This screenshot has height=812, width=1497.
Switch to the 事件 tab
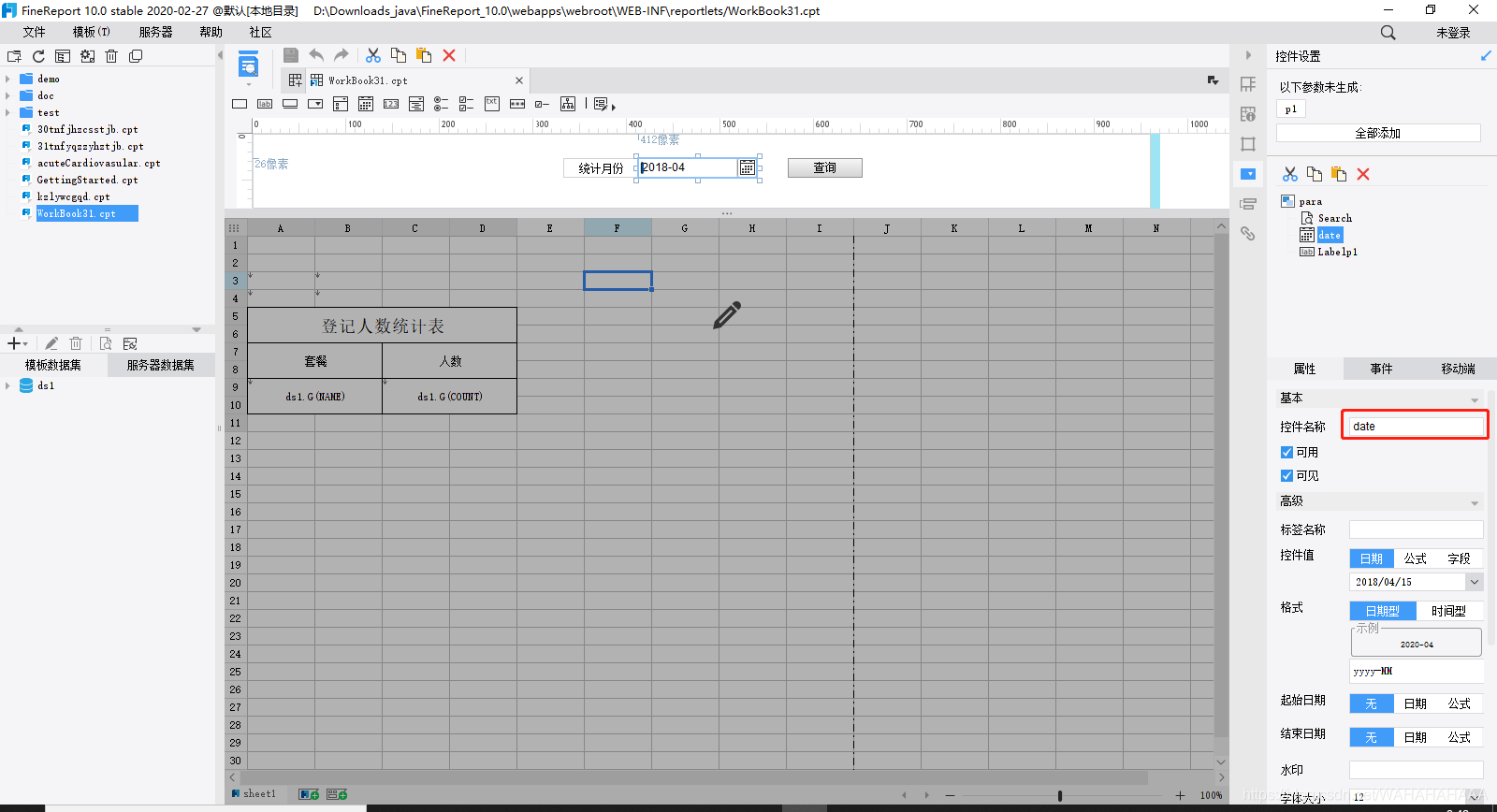[1382, 369]
